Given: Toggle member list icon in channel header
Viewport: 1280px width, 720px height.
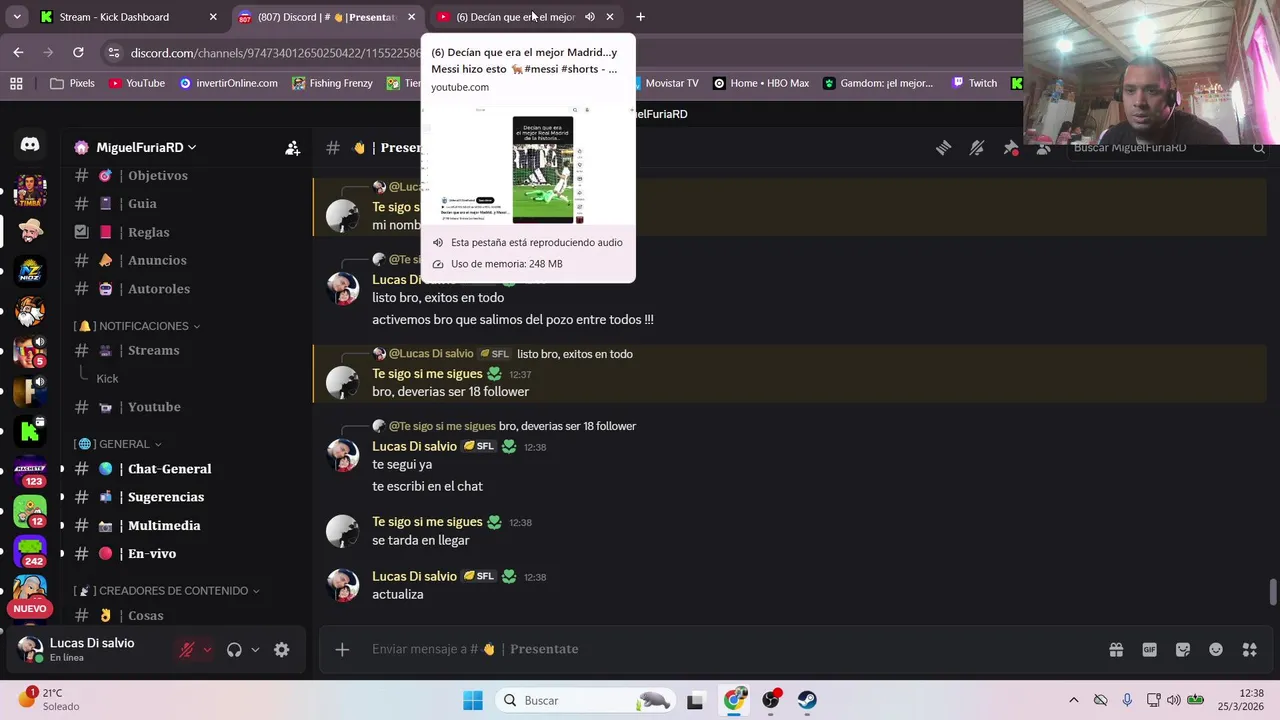Looking at the screenshot, I should tap(1044, 148).
